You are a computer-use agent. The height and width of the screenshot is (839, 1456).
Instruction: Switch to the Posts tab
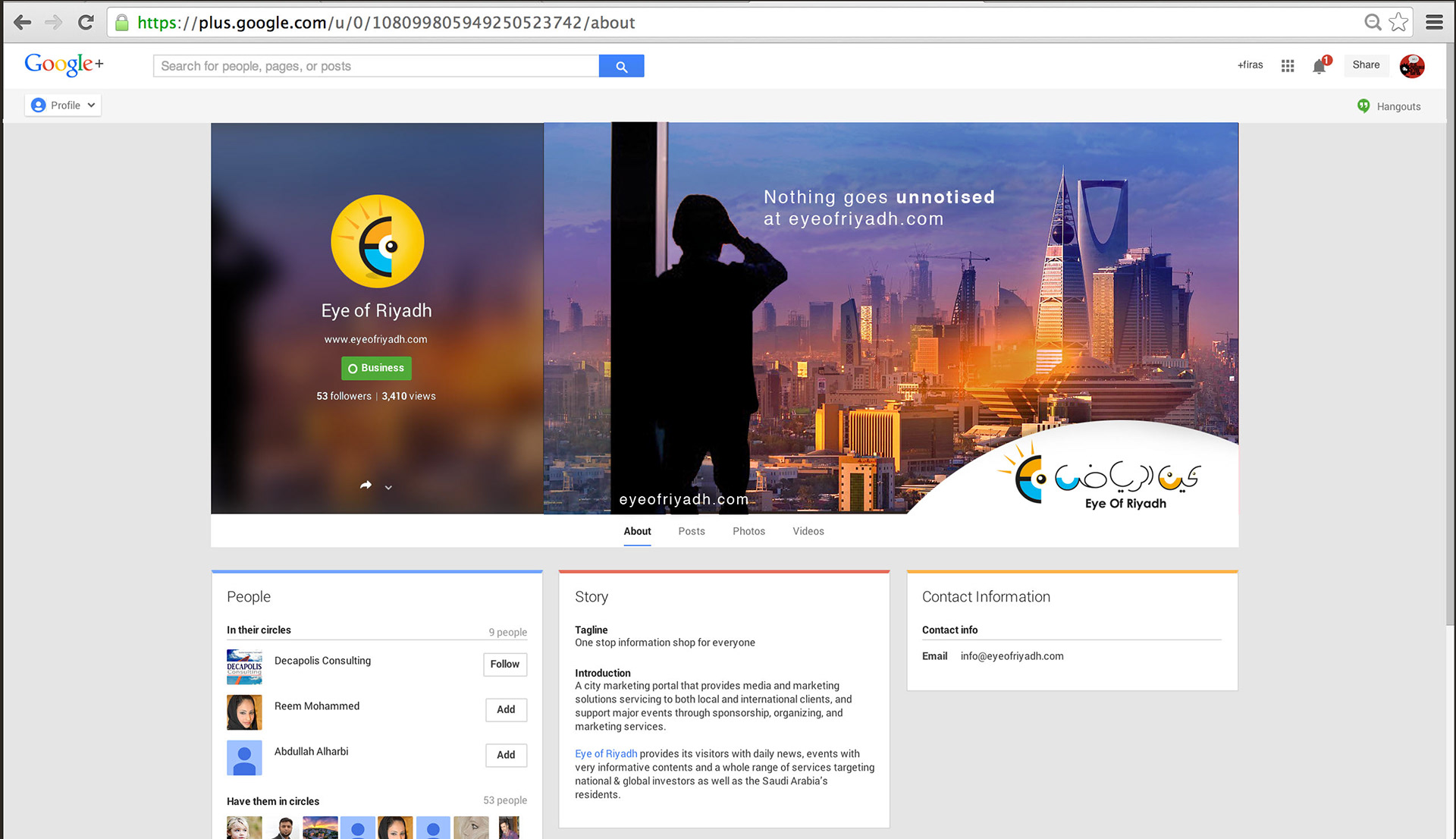692,531
